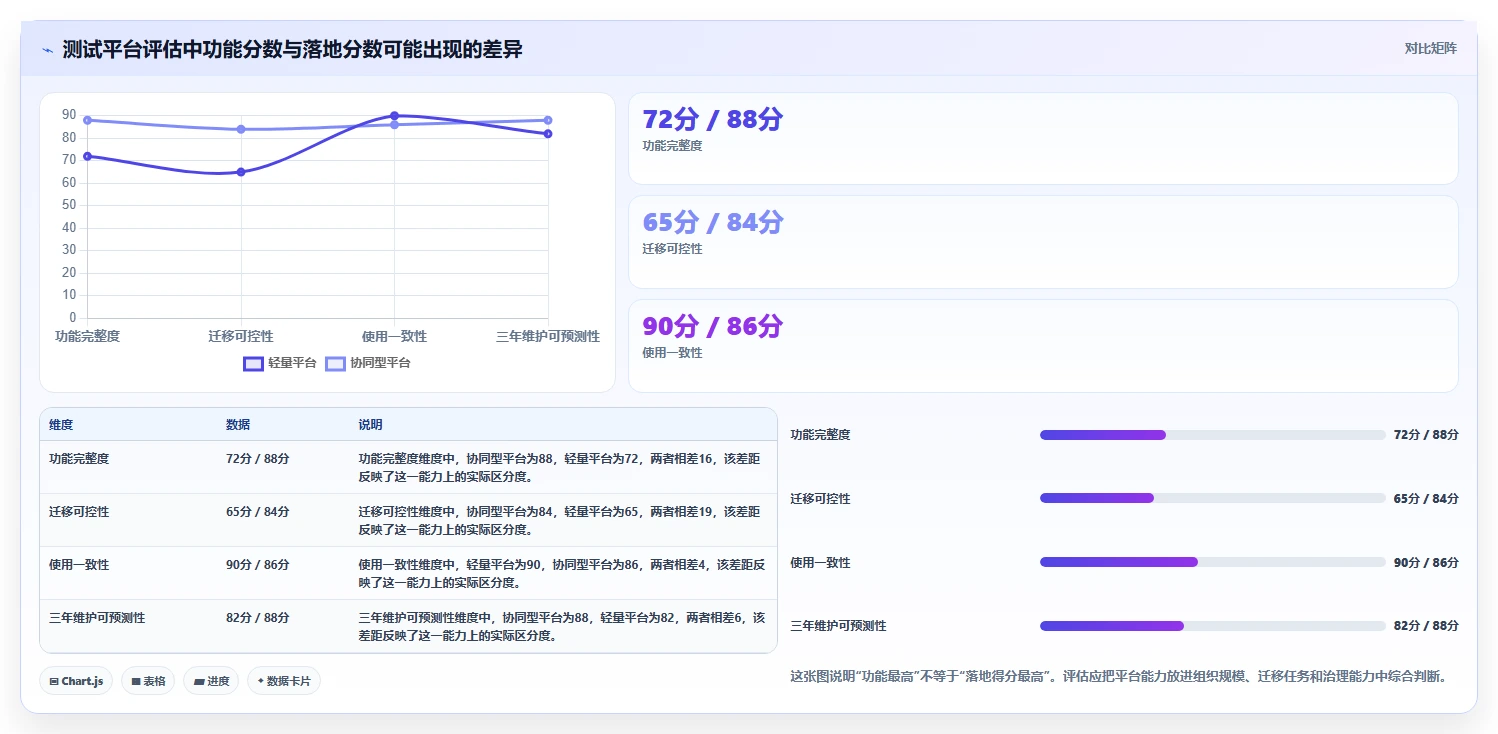Viewport: 1498px width, 734px height.
Task: Click the 90分 / 86分 progress value
Action: coord(1426,562)
